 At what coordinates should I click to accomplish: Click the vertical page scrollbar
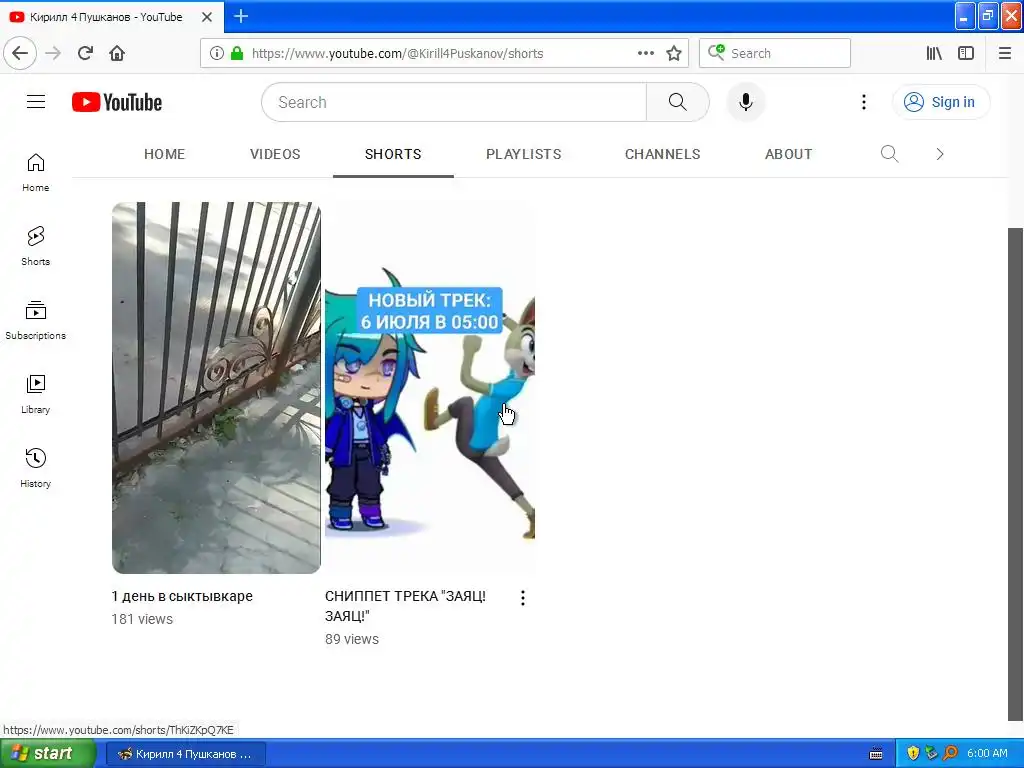pyautogui.click(x=1016, y=475)
